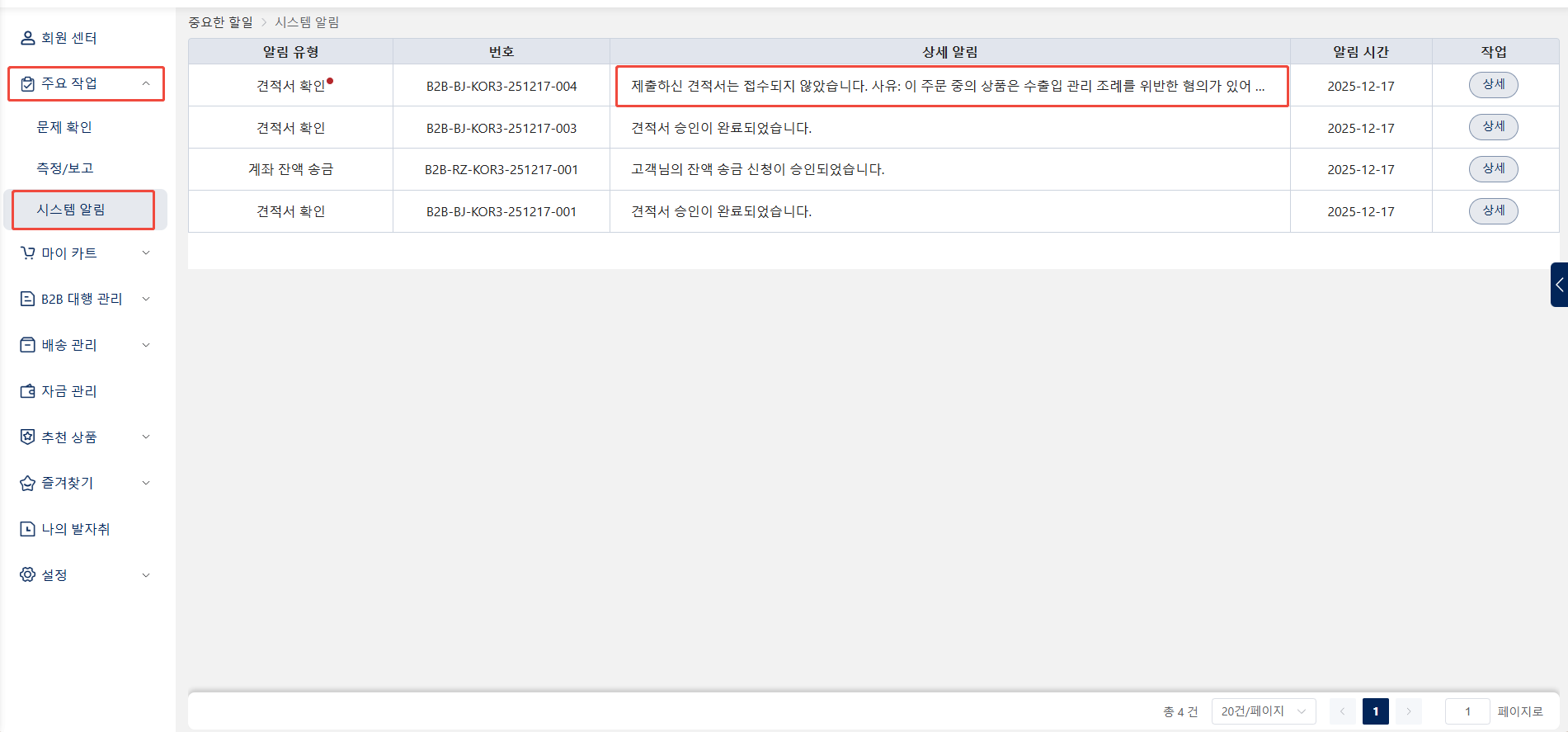Viewport: 1568px width, 732px height.
Task: Click the 회원 센터 person icon
Action: [27, 38]
